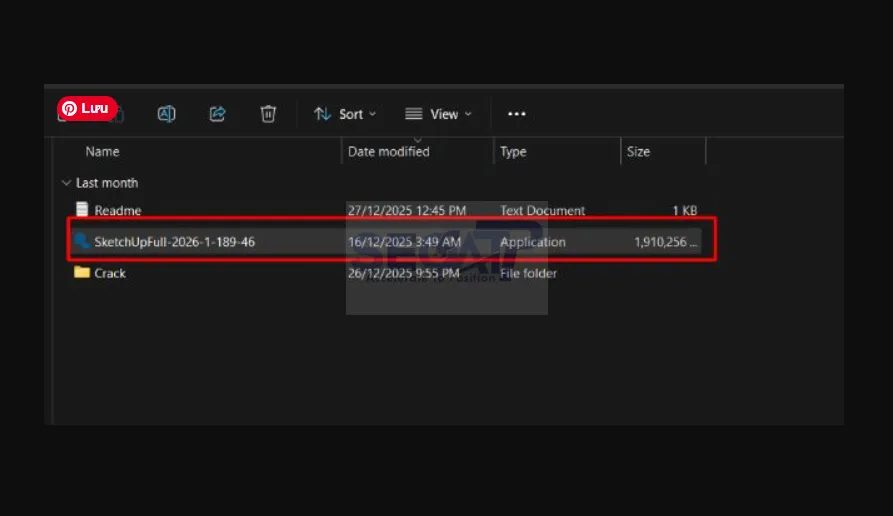The width and height of the screenshot is (893, 516).
Task: Click the Crack folder icon
Action: (x=82, y=273)
